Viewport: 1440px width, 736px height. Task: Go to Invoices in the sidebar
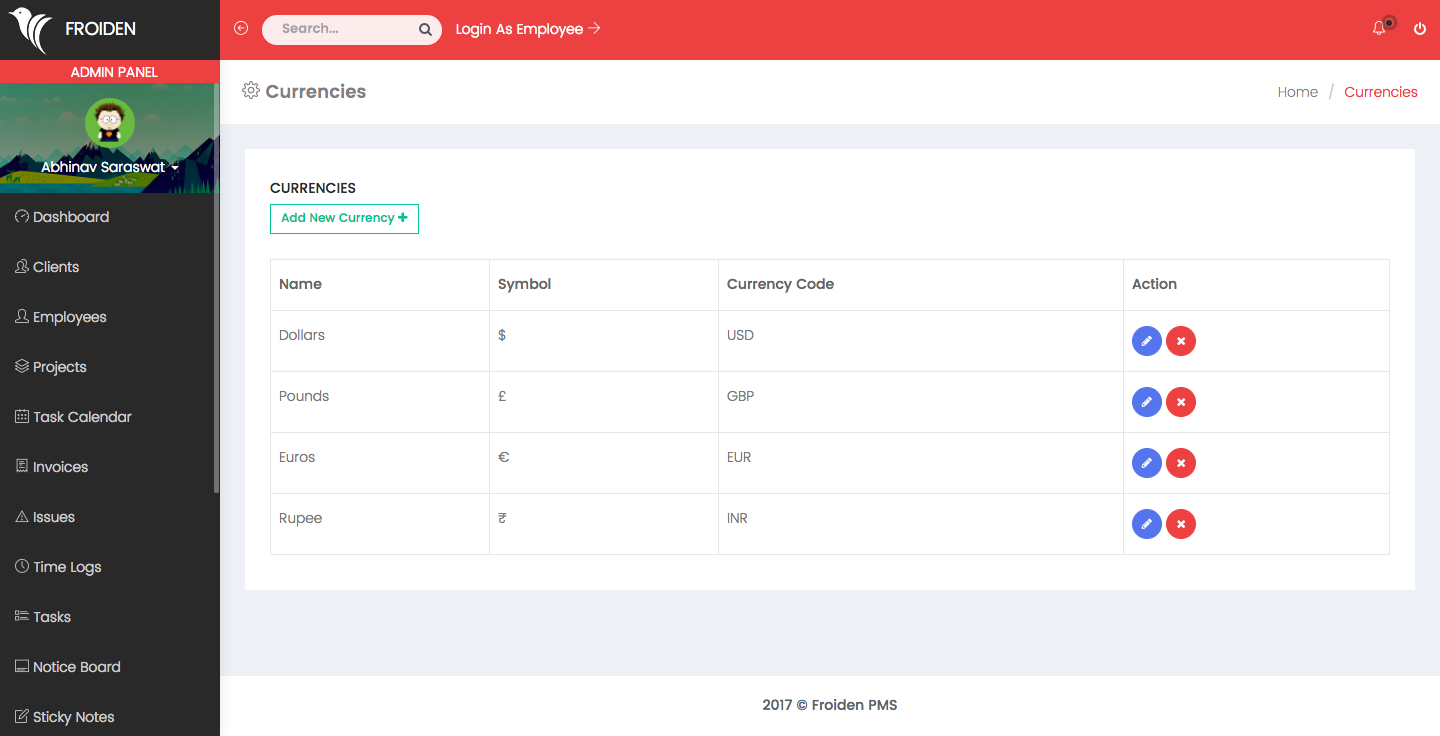click(x=60, y=467)
